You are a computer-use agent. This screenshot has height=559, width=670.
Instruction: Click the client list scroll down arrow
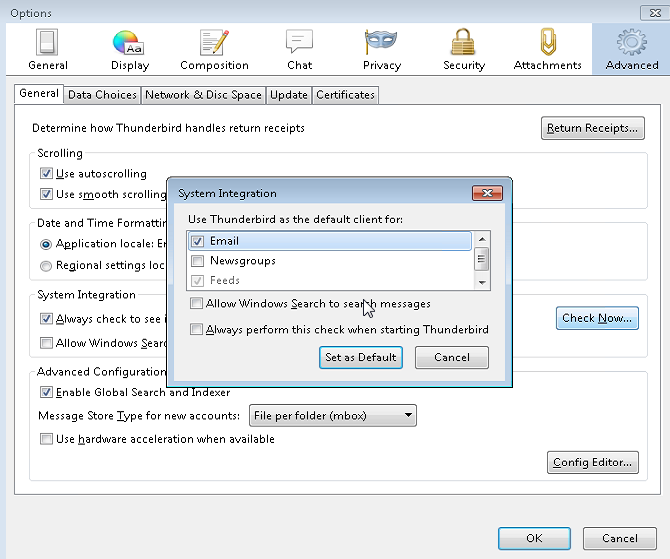[482, 282]
